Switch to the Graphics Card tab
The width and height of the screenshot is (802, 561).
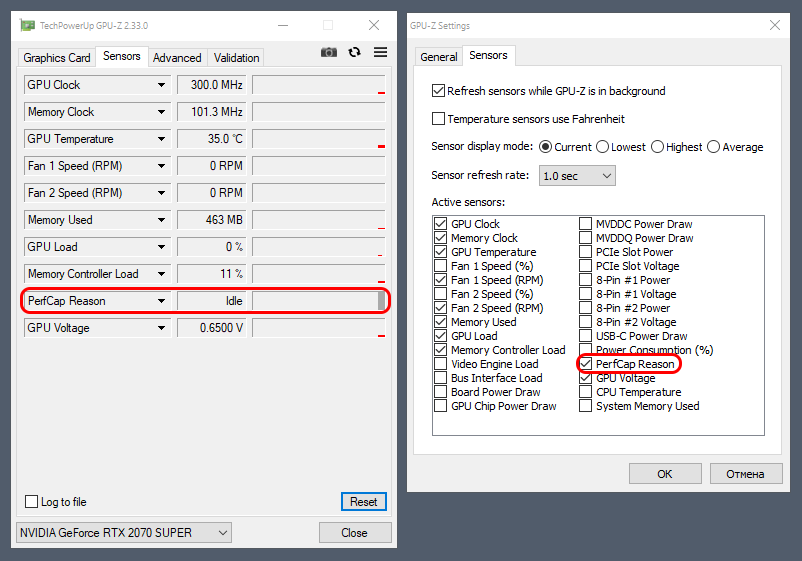pyautogui.click(x=57, y=58)
